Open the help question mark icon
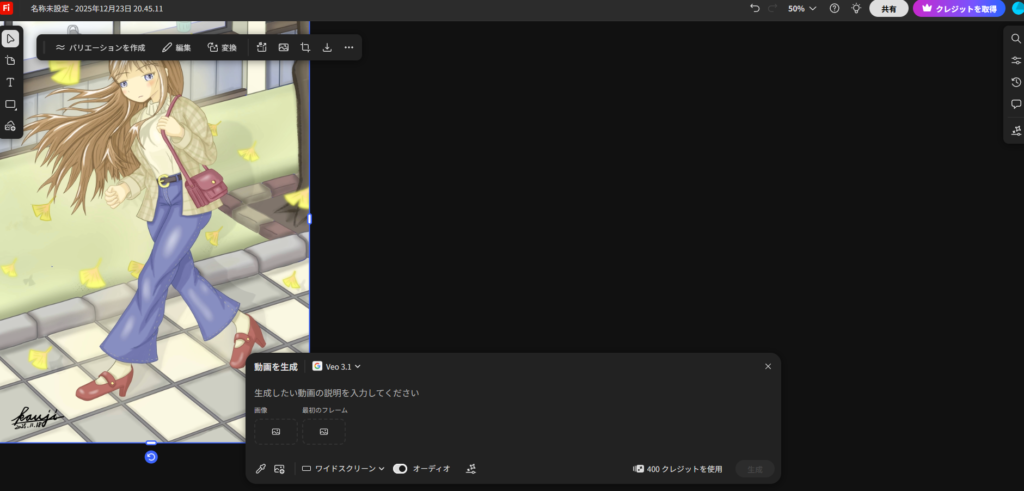1024x491 pixels. pyautogui.click(x=834, y=8)
